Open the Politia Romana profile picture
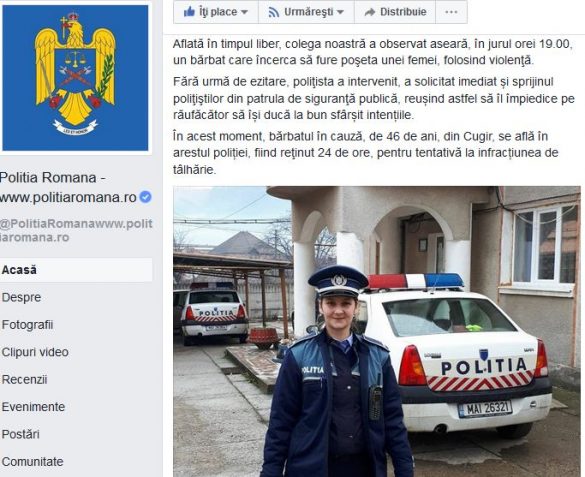The height and width of the screenshot is (477, 585). 75,78
